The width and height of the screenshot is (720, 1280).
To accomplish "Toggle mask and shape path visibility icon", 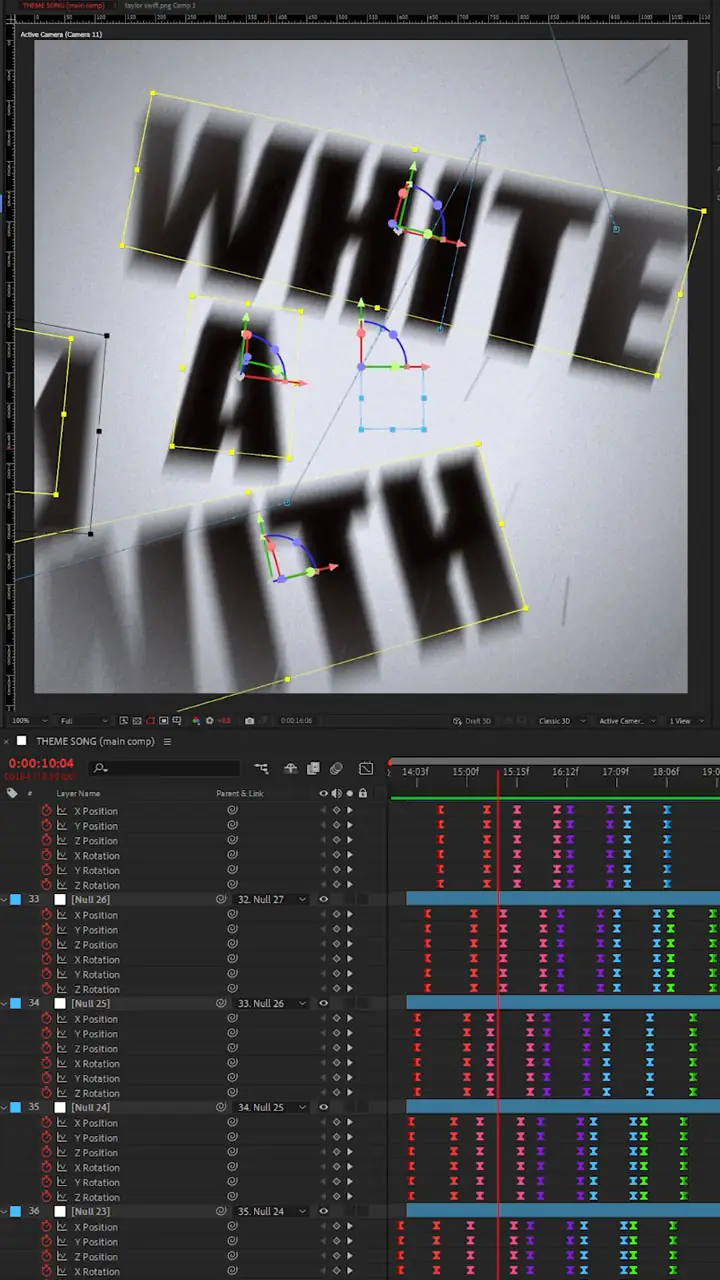I will [x=150, y=721].
